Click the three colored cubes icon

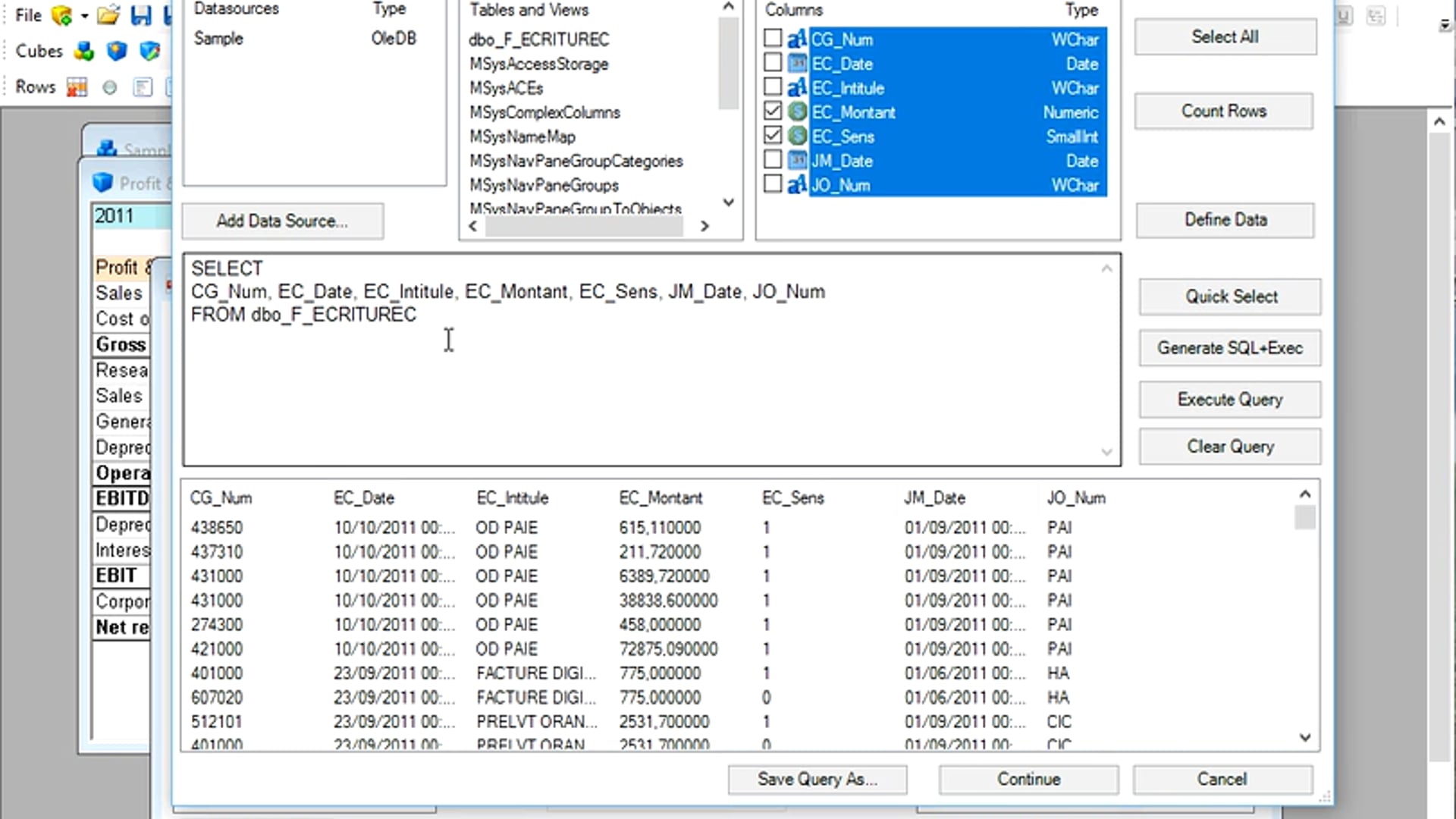tap(84, 51)
